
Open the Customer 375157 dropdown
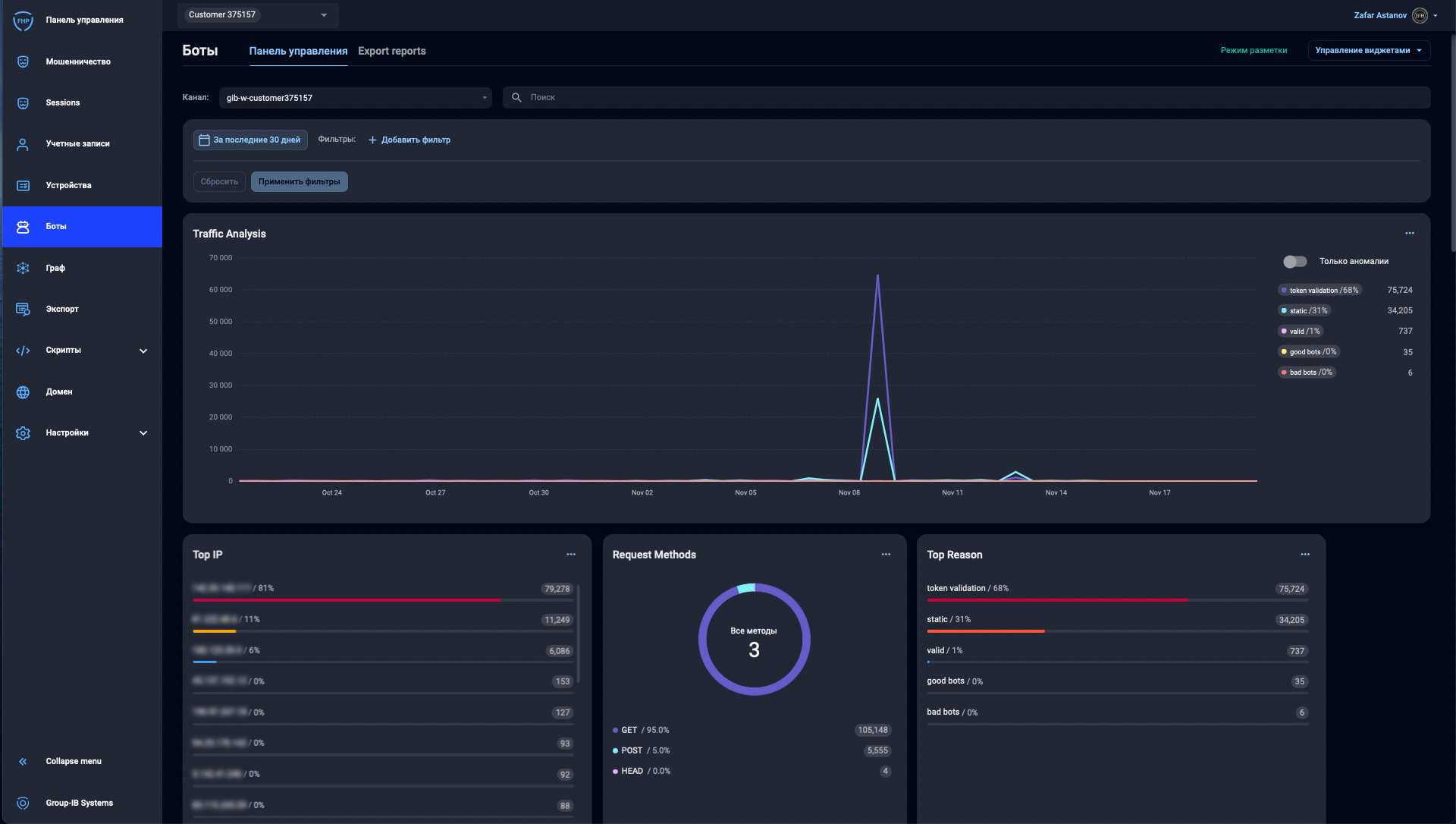point(324,15)
